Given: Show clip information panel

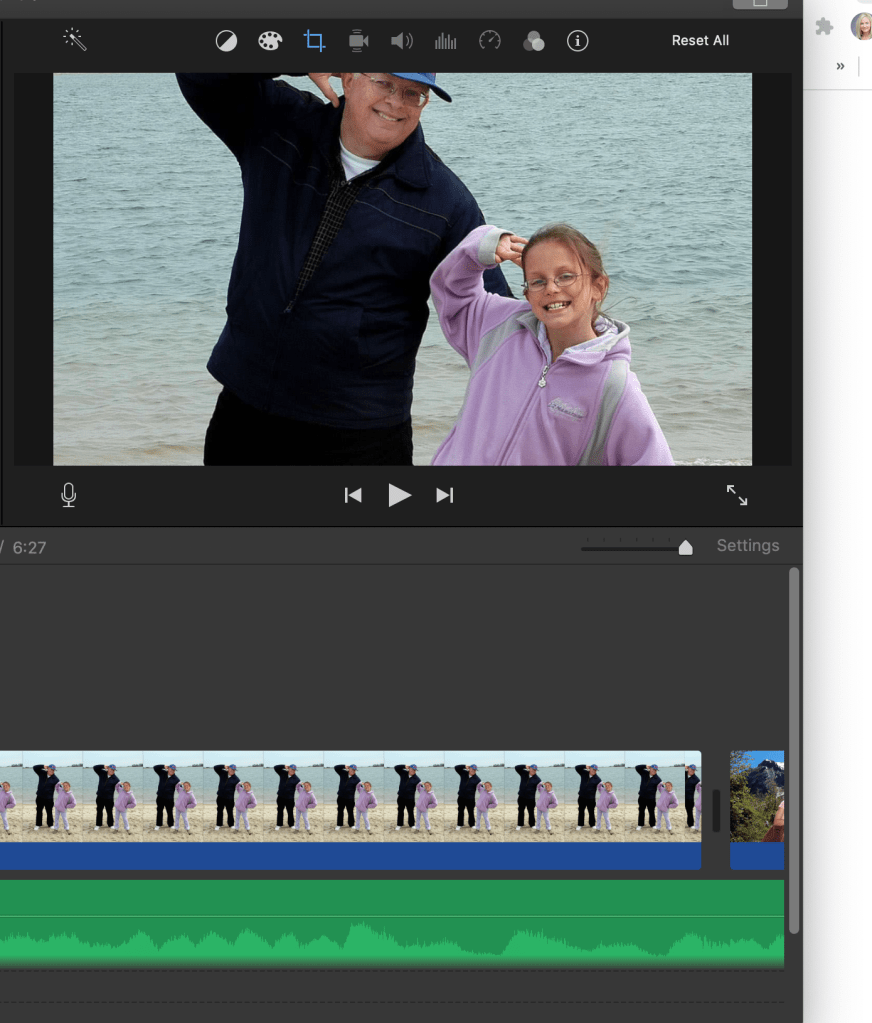Looking at the screenshot, I should 577,41.
